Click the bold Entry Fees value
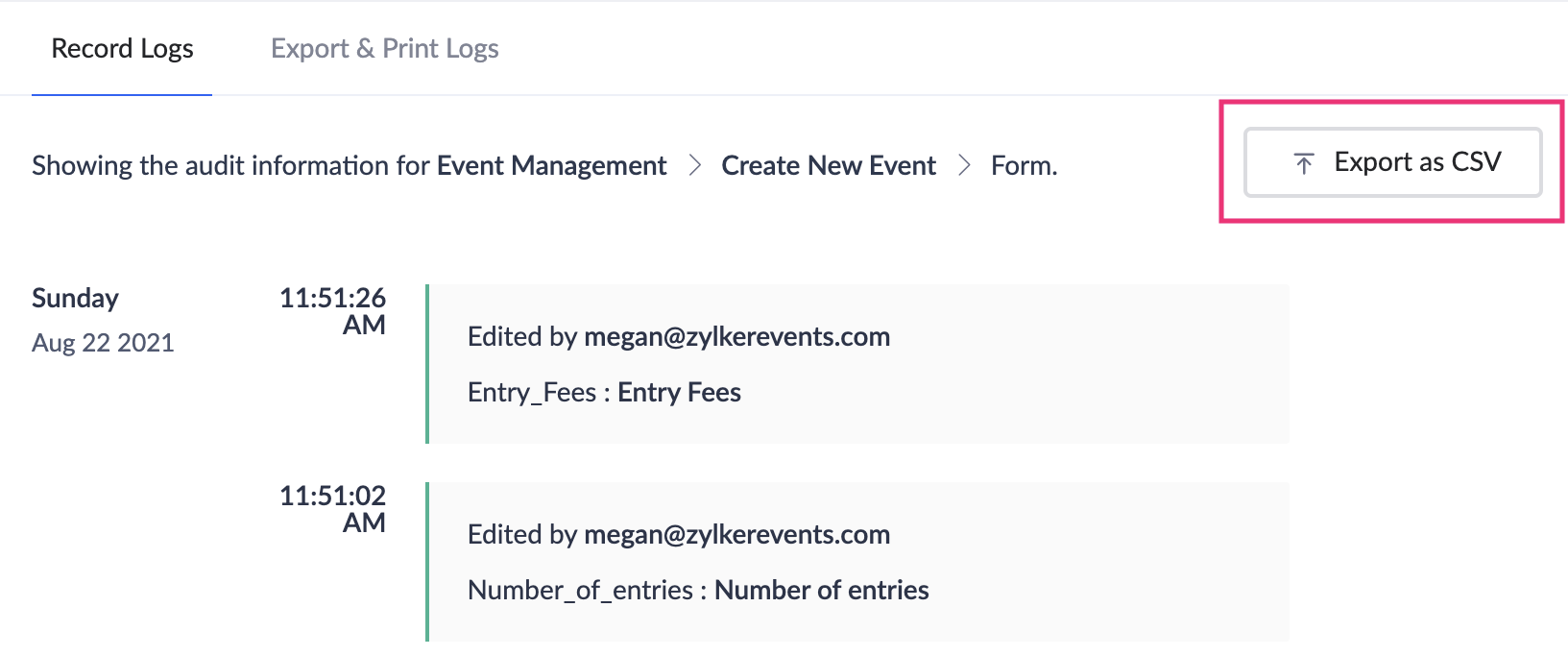This screenshot has width=1568, height=656. click(x=679, y=392)
